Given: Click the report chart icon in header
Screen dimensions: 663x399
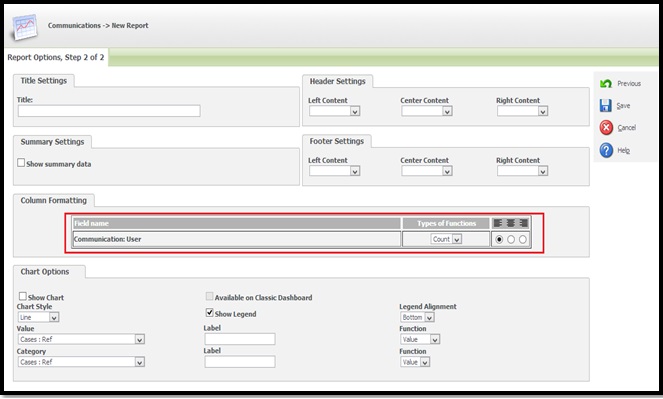Looking at the screenshot, I should pyautogui.click(x=25, y=27).
